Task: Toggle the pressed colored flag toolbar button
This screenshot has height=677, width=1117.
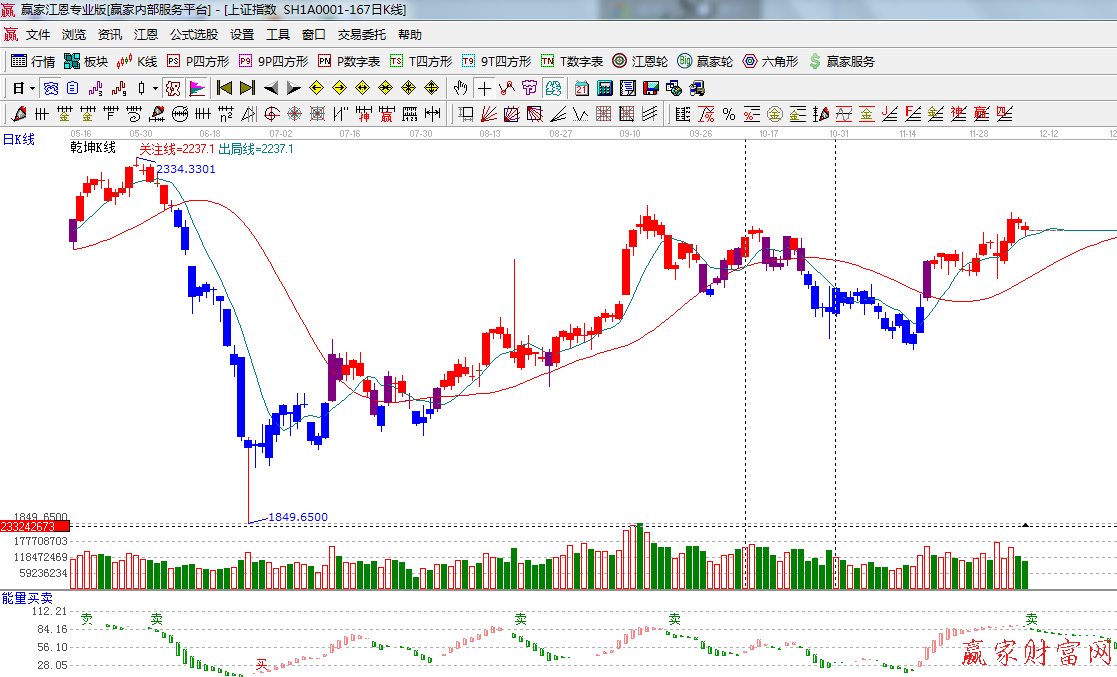Action: [197, 88]
